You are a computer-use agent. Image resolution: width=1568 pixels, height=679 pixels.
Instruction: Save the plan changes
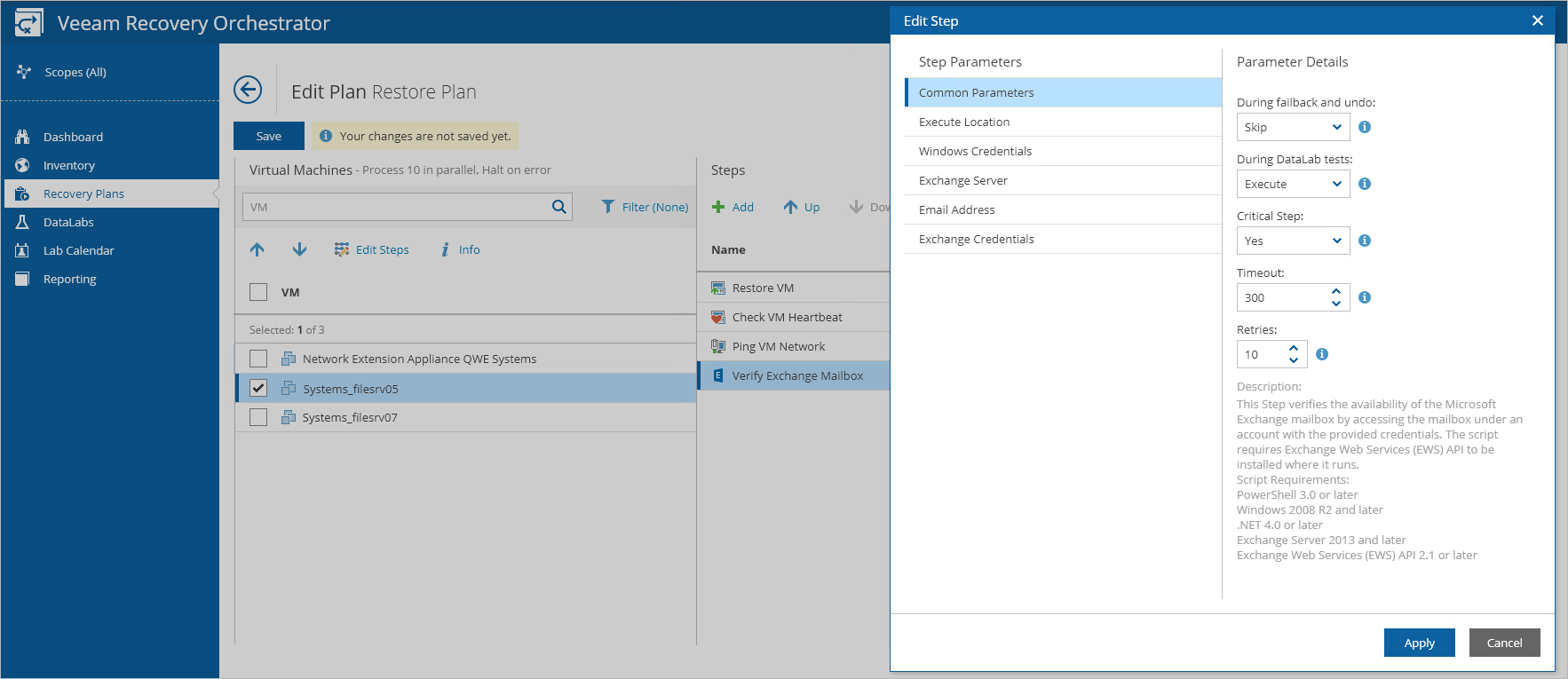click(269, 136)
